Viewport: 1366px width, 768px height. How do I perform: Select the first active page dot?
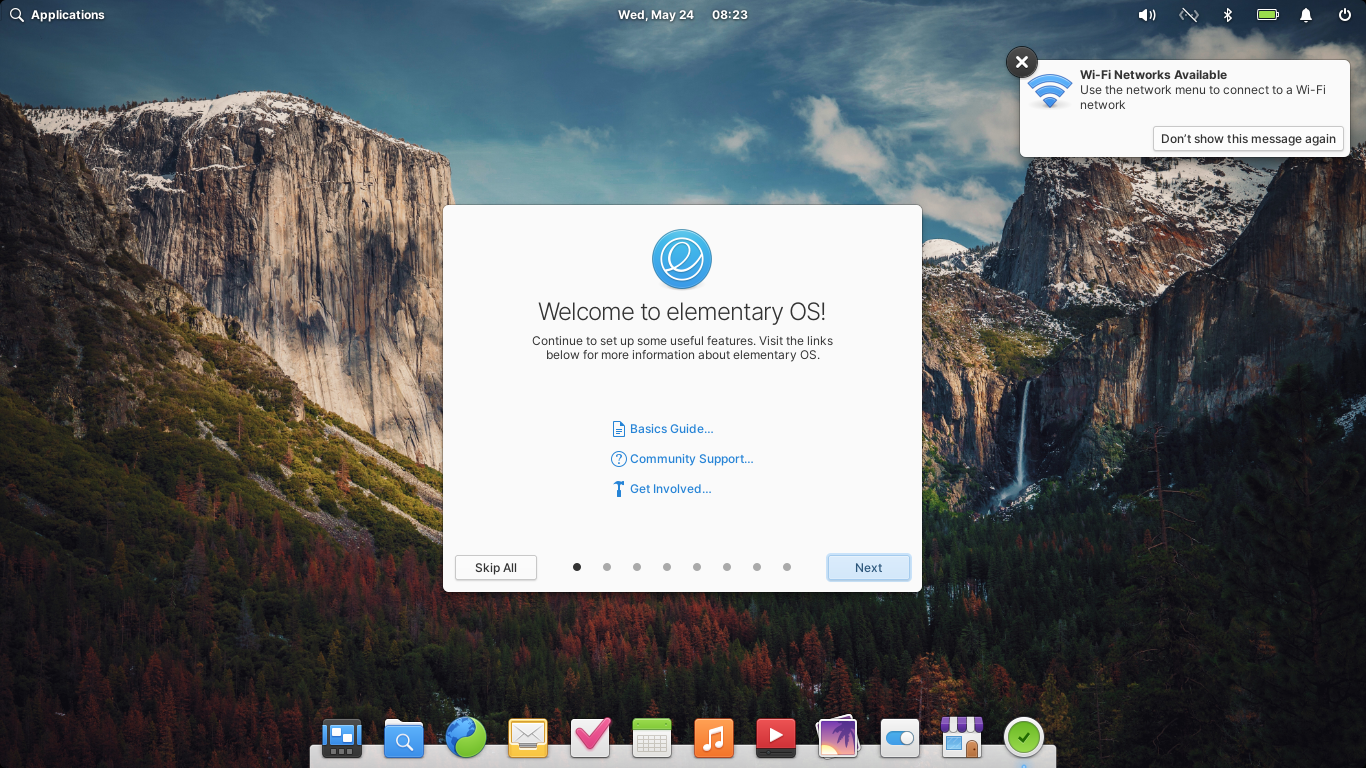577,567
